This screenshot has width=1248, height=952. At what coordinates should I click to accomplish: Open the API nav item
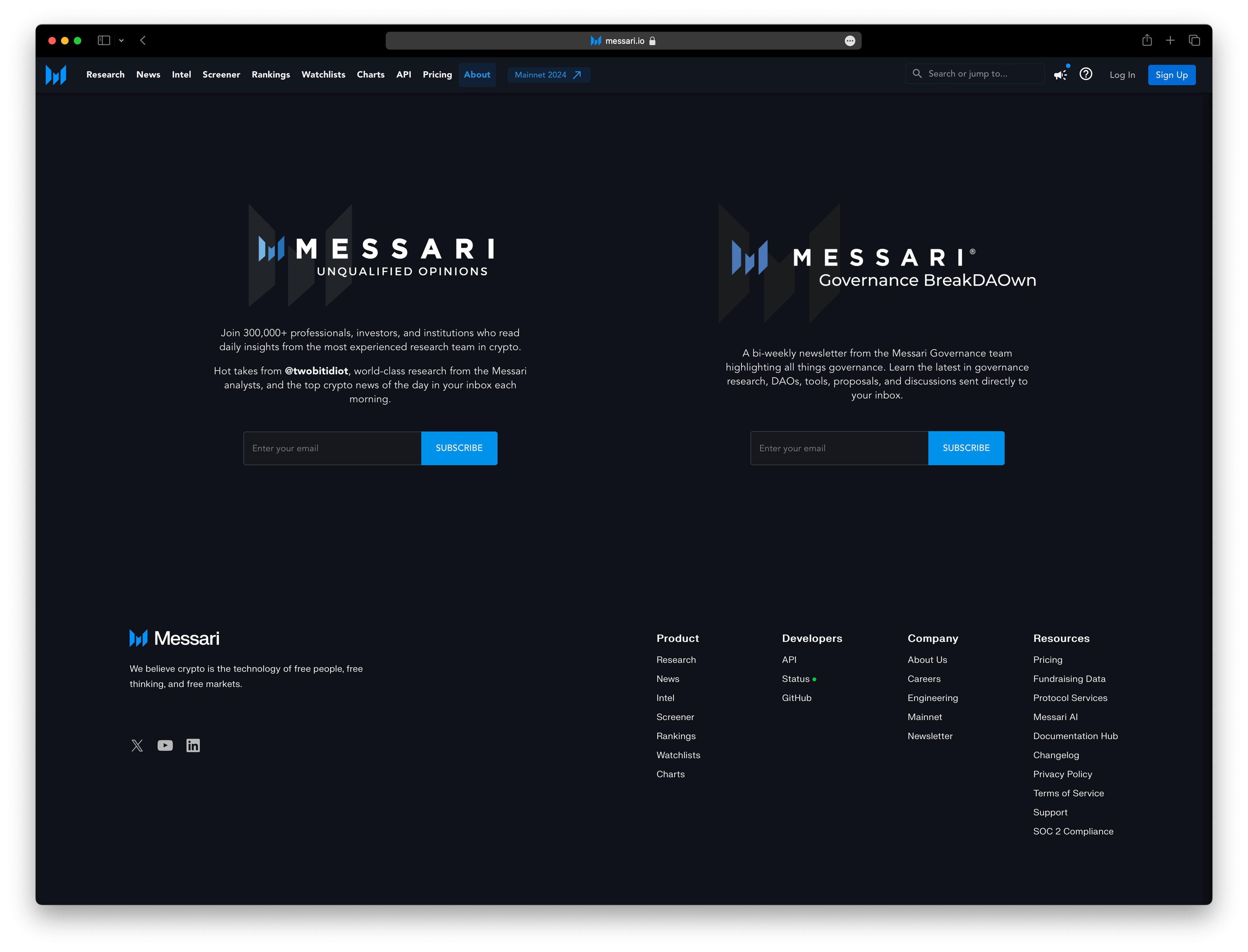404,75
